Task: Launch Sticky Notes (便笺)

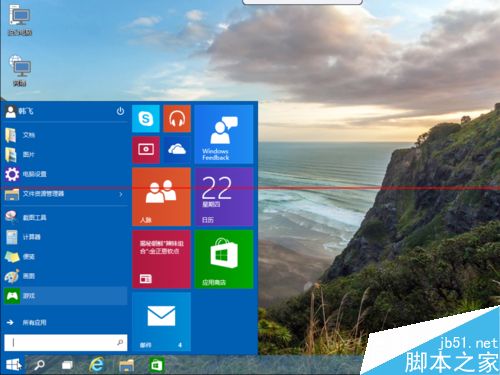Action: click(x=66, y=257)
